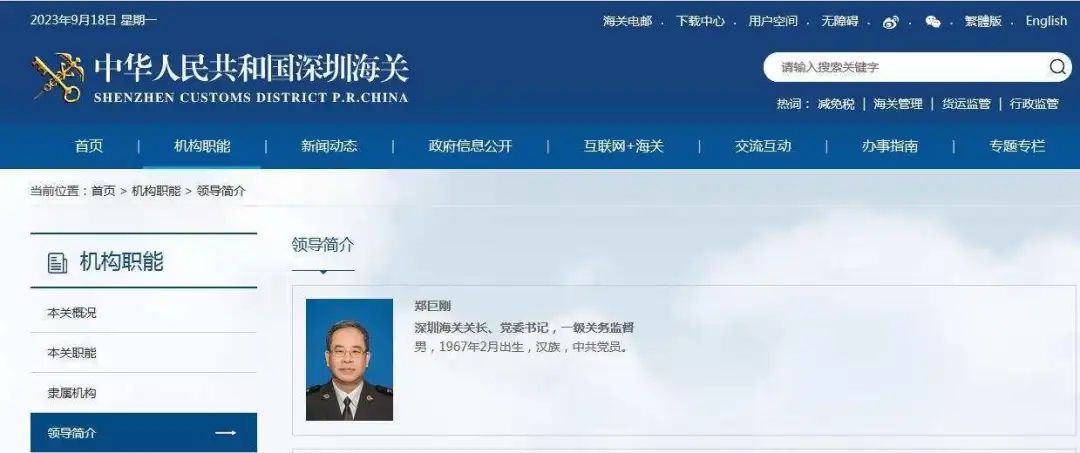Switch language to English

click(1046, 21)
